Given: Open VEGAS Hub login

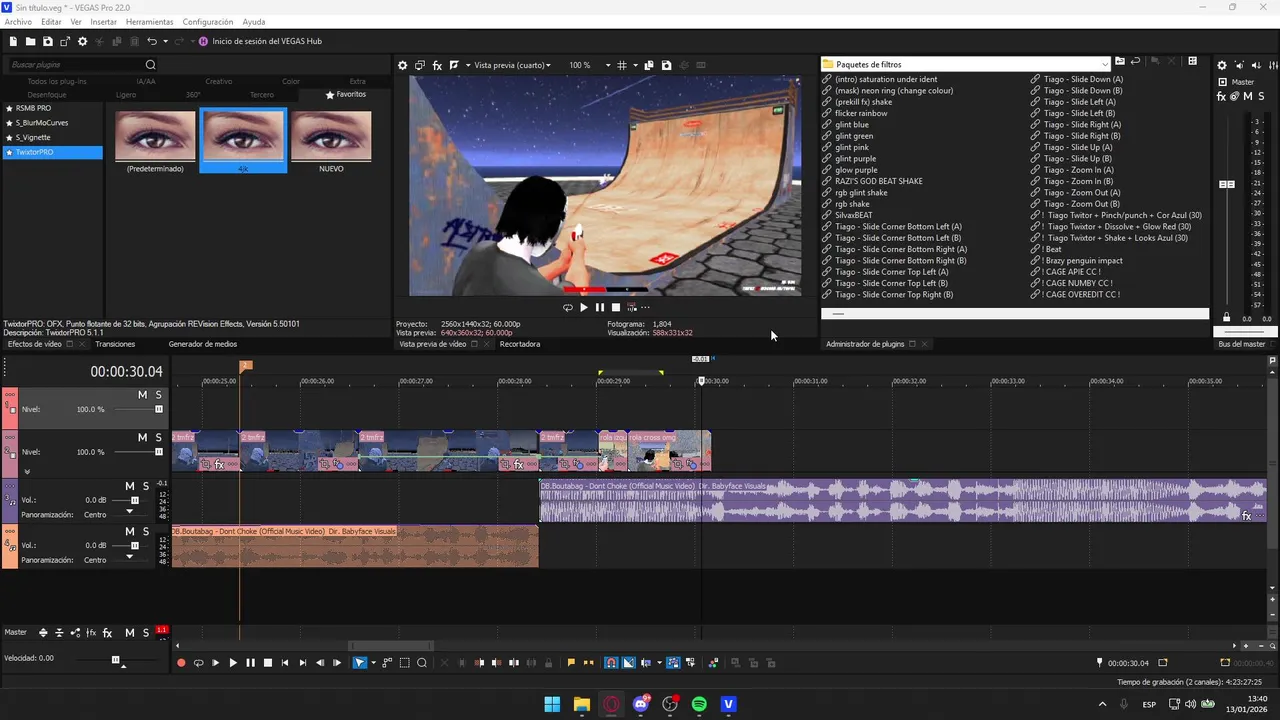Looking at the screenshot, I should (x=260, y=41).
